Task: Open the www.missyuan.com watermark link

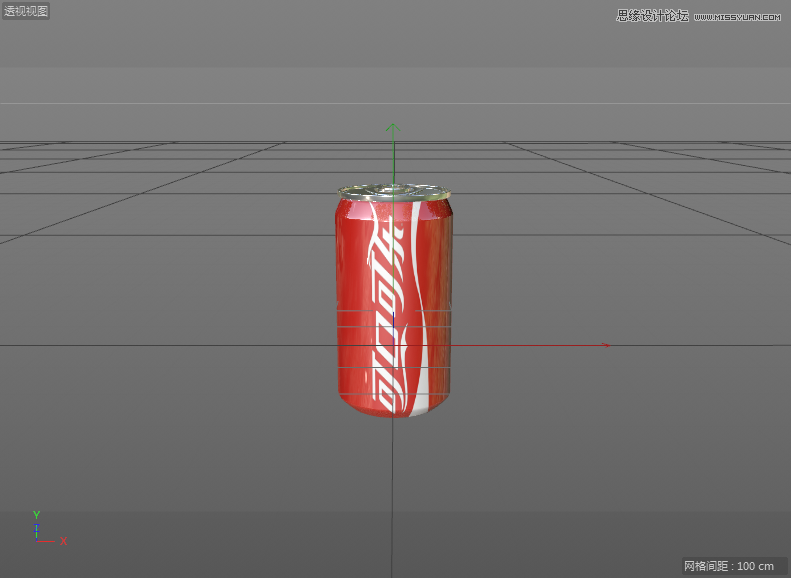Action: 737,17
